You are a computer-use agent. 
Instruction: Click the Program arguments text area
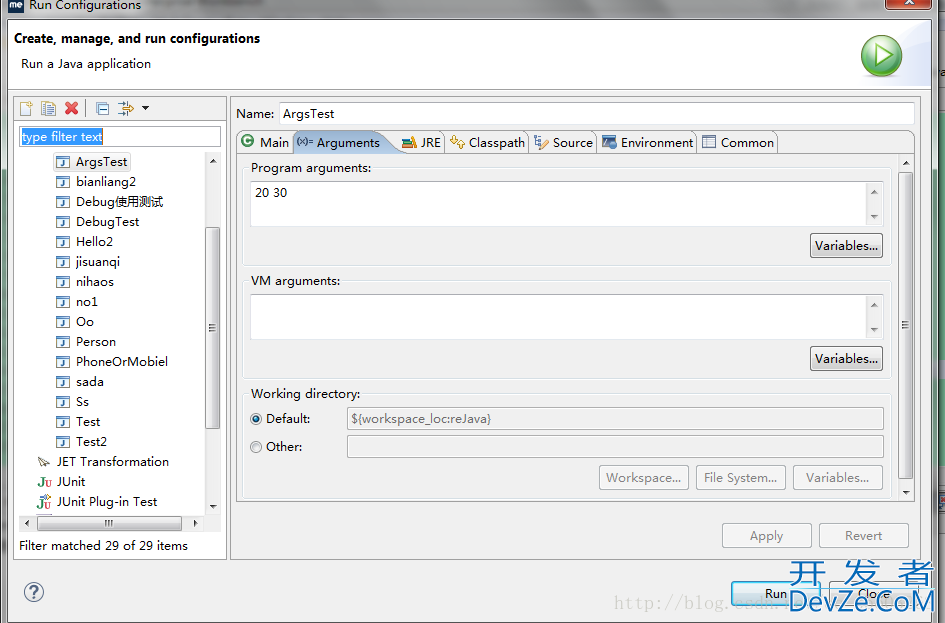click(x=559, y=204)
